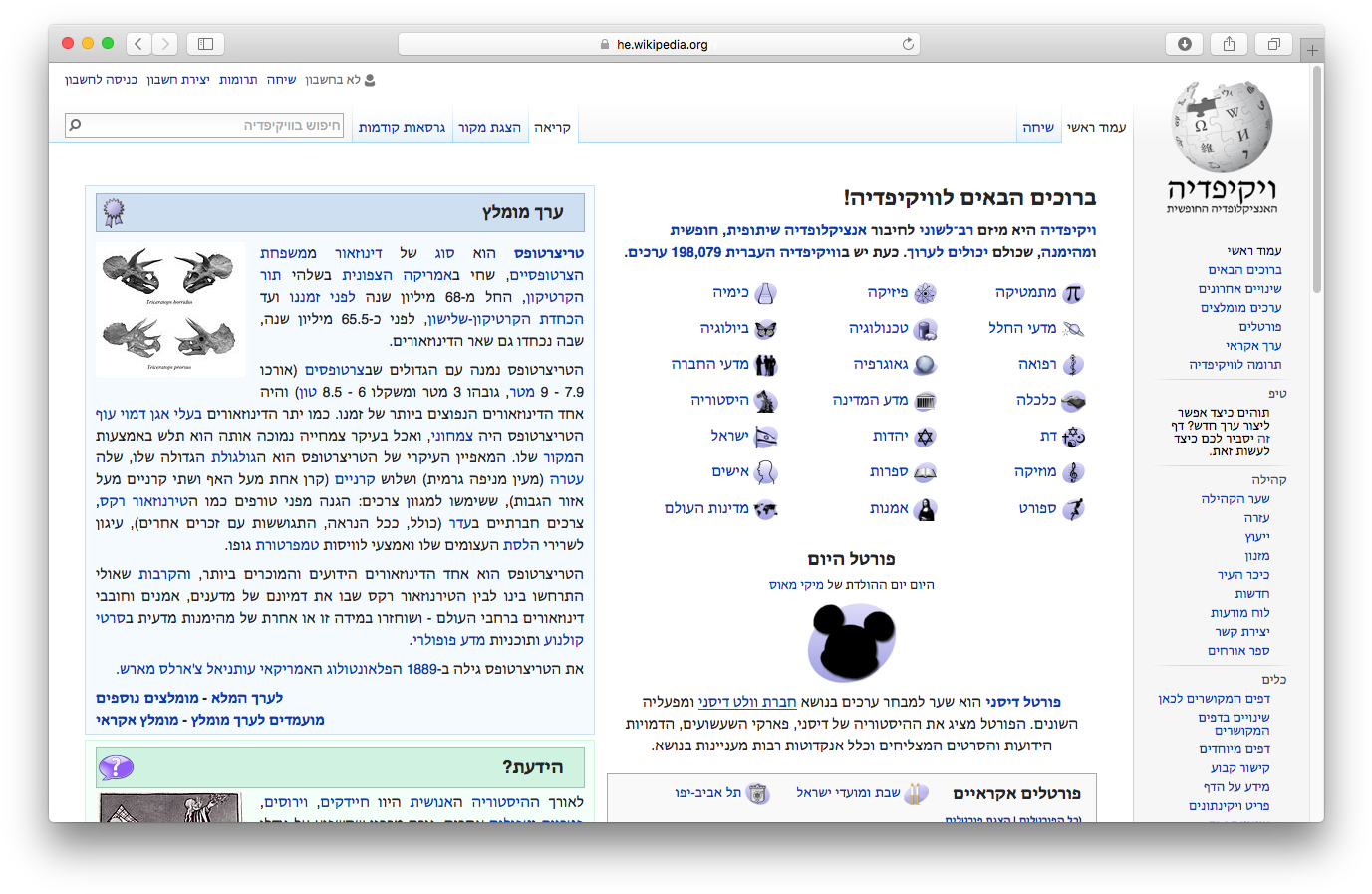The width and height of the screenshot is (1372, 894).
Task: Open ערך אקראי (Random article) sidebar link
Action: pyautogui.click(x=1253, y=346)
